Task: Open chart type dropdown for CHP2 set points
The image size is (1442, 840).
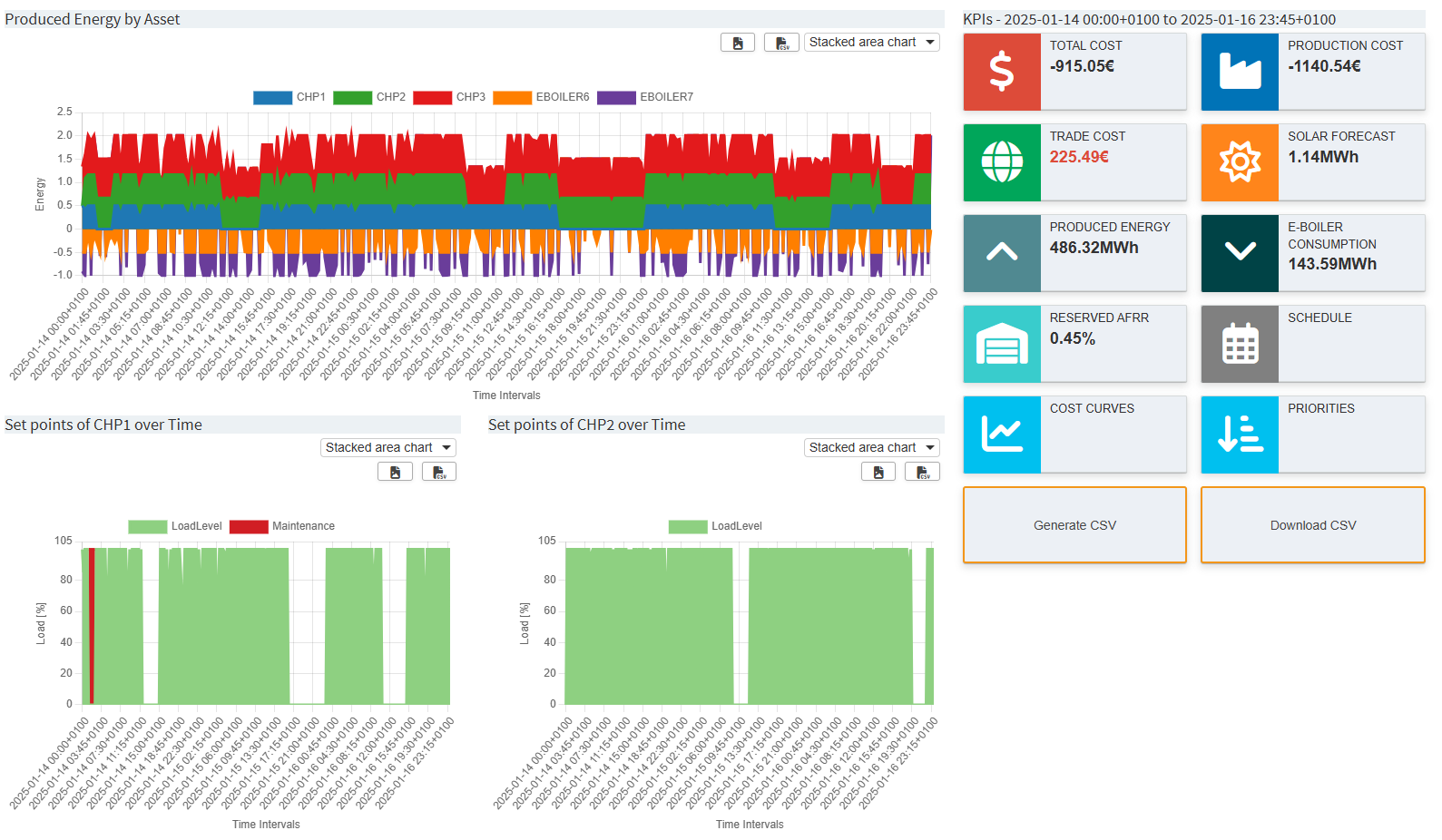Action: point(871,448)
